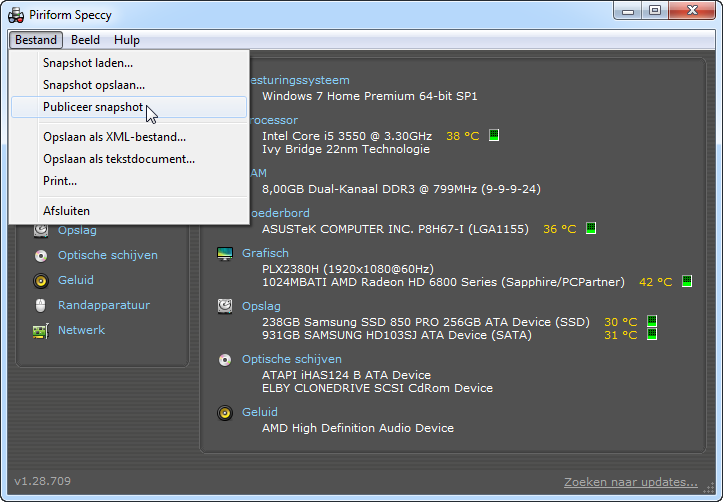The height and width of the screenshot is (502, 723).
Task: Click ASUSTeK COMPUTER INC. P8H67-I text
Action: point(395,229)
